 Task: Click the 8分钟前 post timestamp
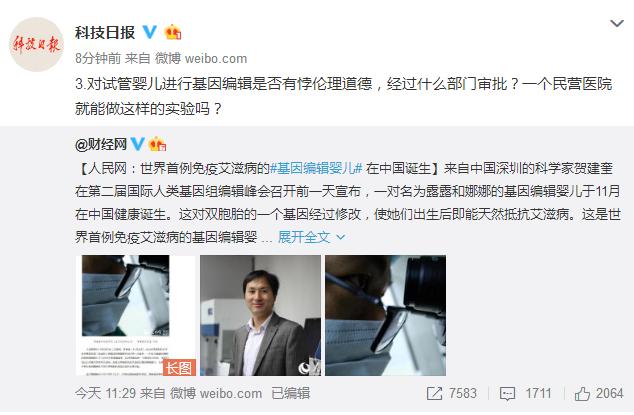click(x=98, y=58)
